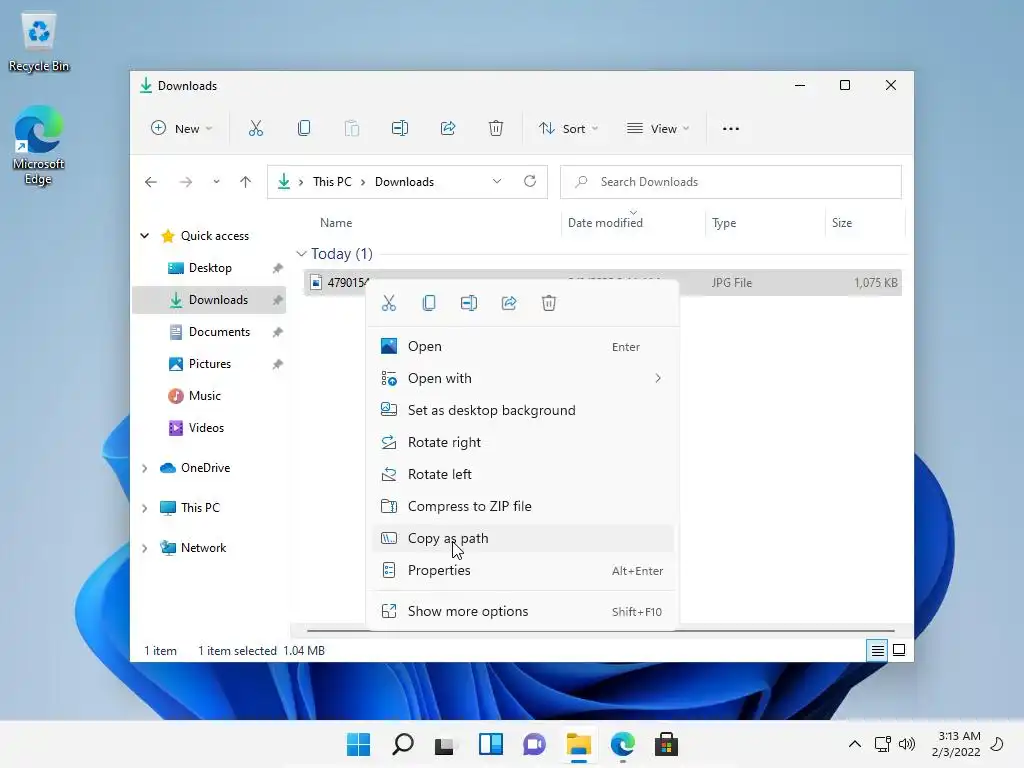Click the Search Downloads field

click(x=731, y=182)
